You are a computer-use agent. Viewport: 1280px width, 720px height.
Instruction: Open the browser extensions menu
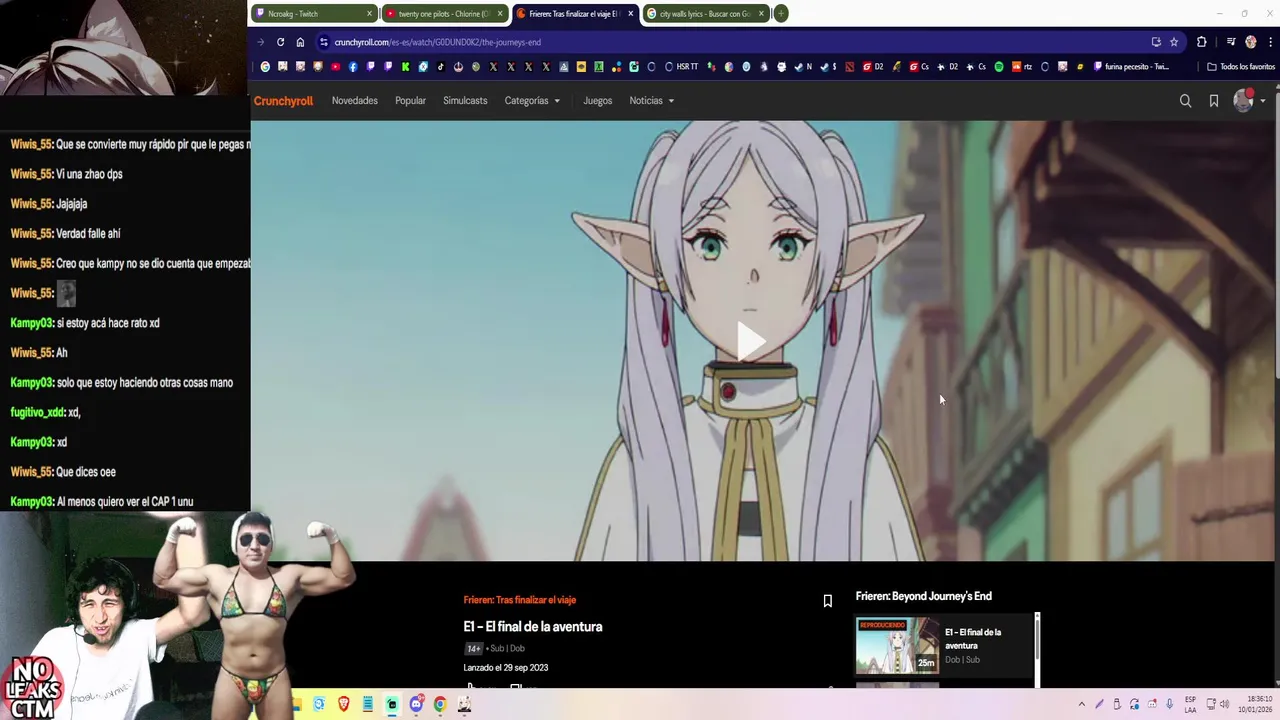point(1202,42)
